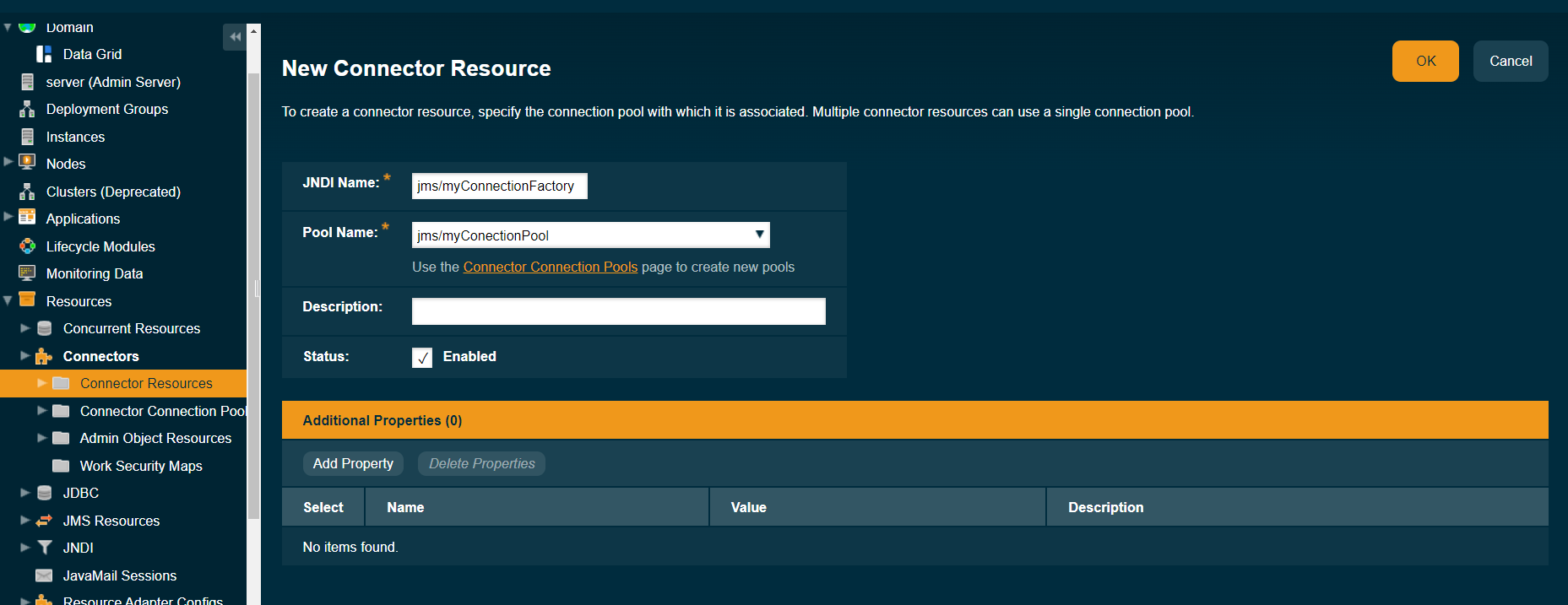Uncheck the Enabled status checkbox

(x=422, y=357)
